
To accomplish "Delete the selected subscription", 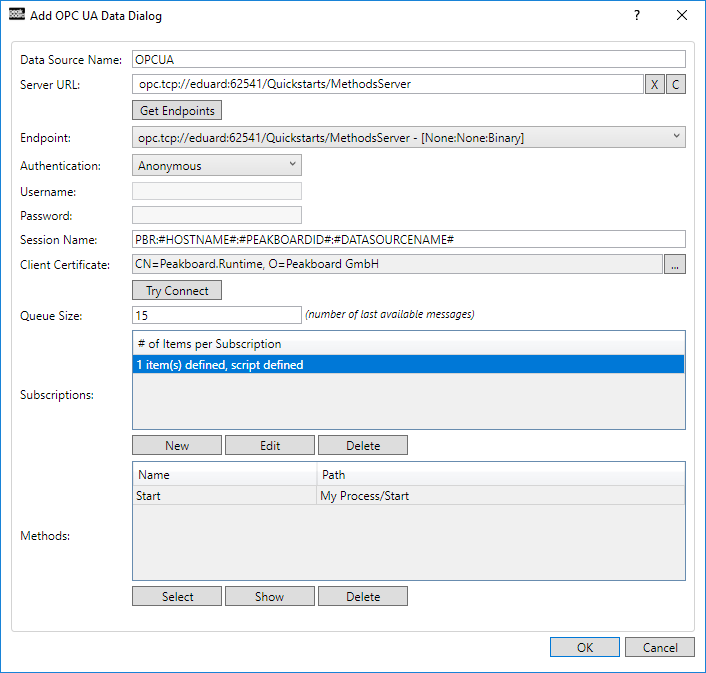I will tap(363, 445).
